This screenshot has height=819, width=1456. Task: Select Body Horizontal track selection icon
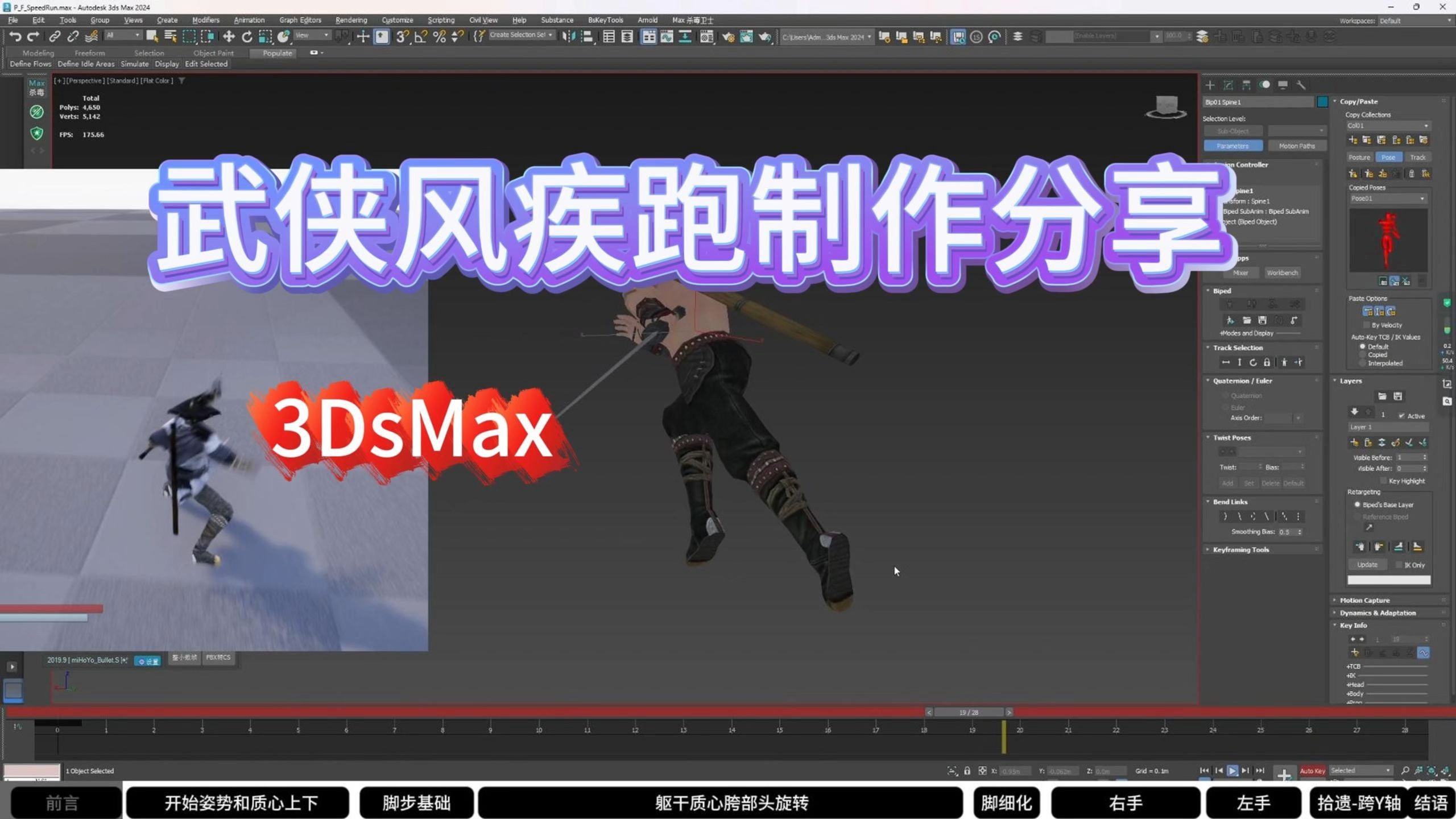point(1226,362)
